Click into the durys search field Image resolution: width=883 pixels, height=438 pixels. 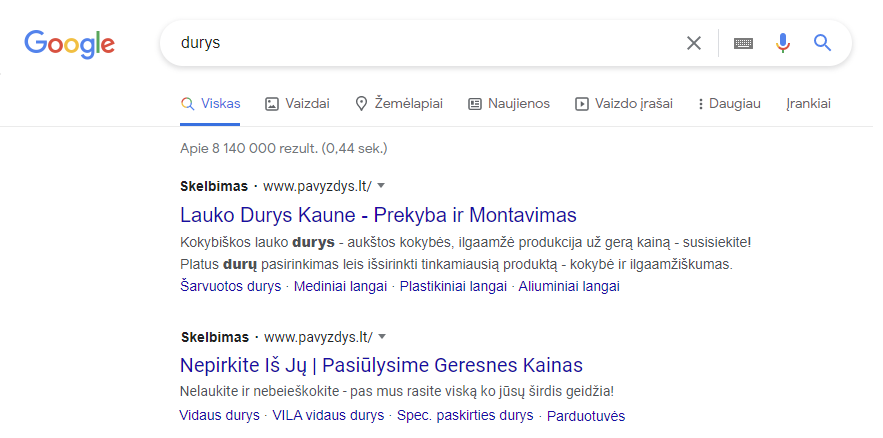coord(422,43)
